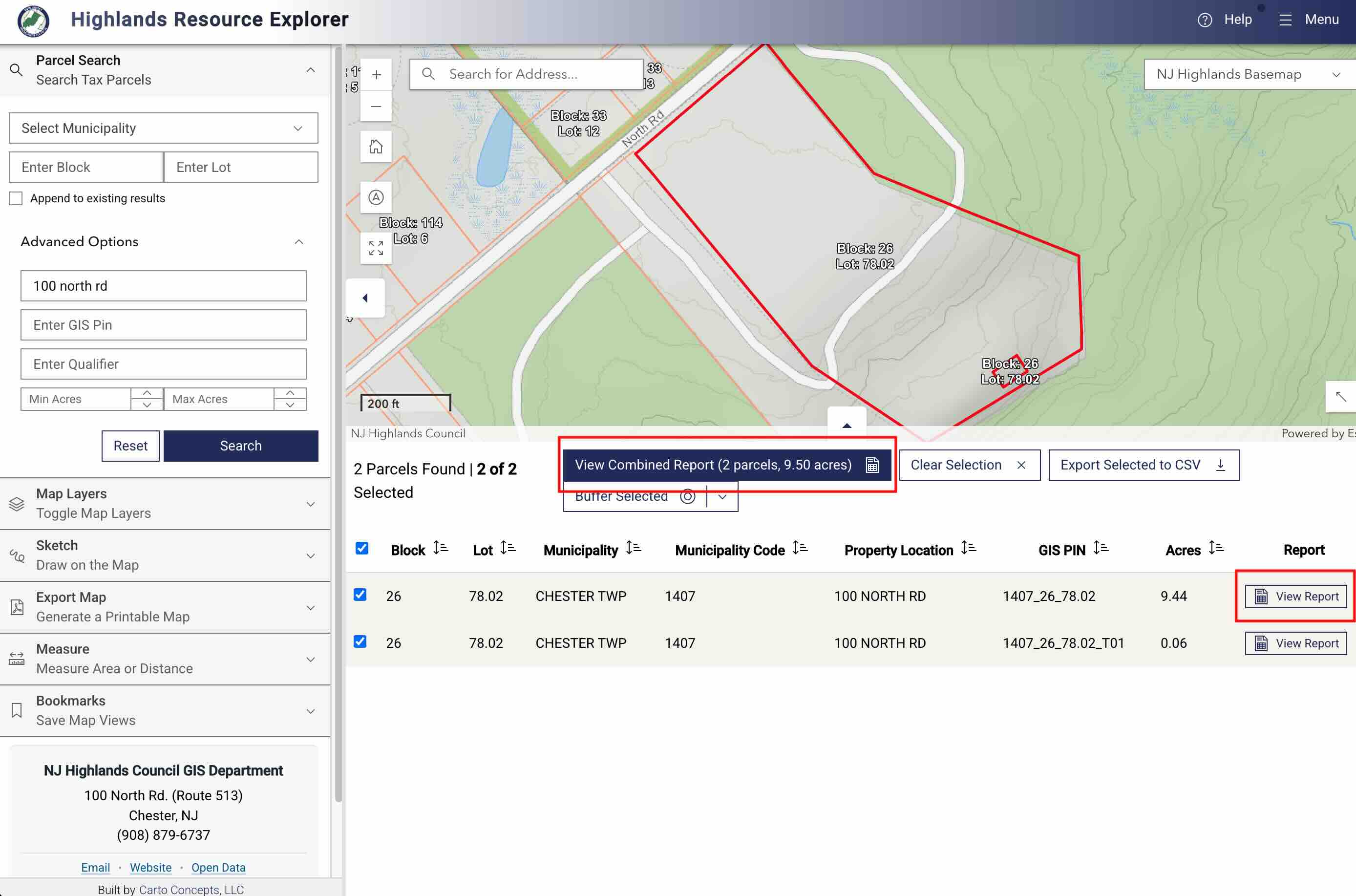Increase Min Acres with the stepper arrow

pyautogui.click(x=147, y=393)
